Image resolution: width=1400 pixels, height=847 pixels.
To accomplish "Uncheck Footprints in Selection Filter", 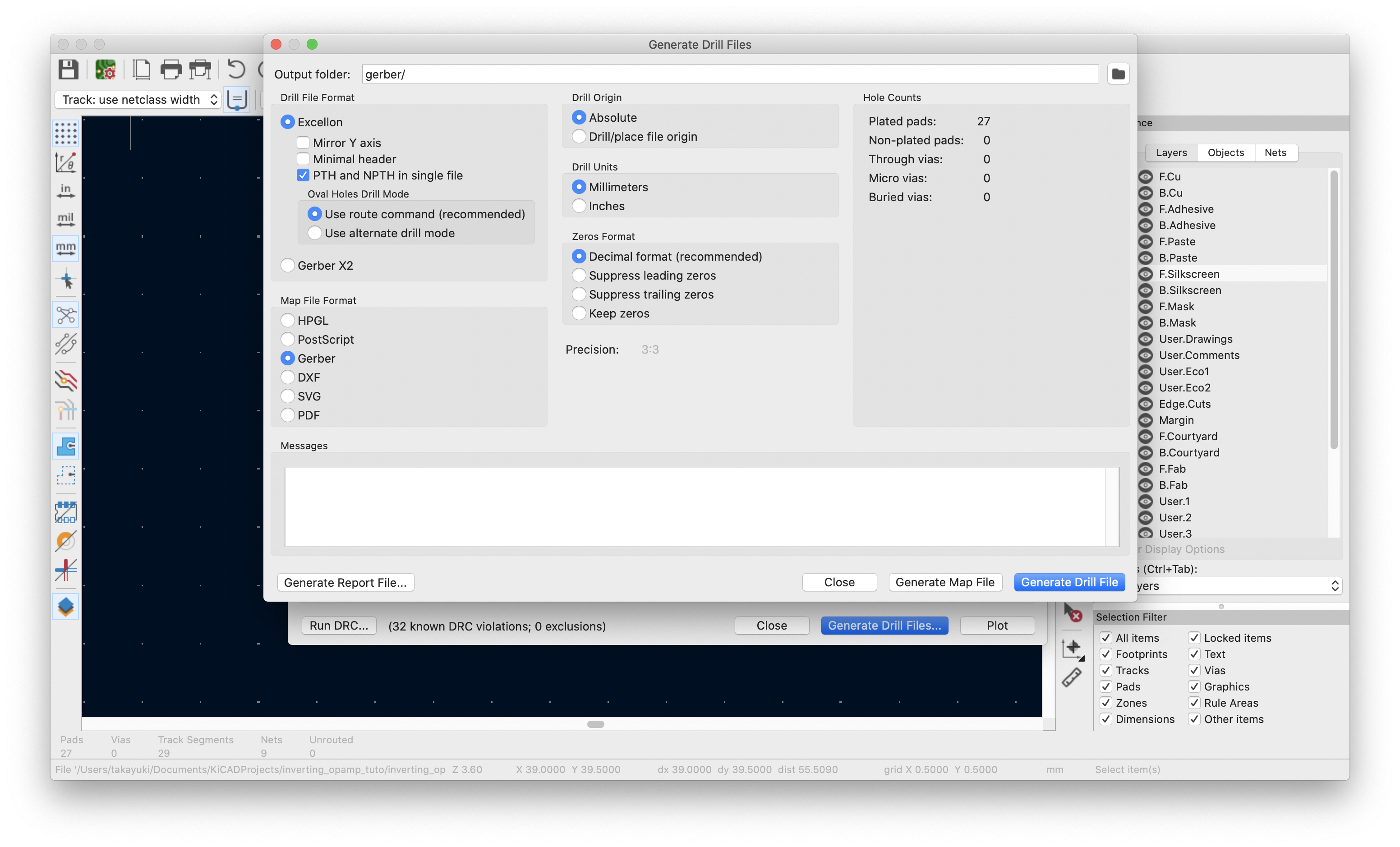I will [1105, 654].
